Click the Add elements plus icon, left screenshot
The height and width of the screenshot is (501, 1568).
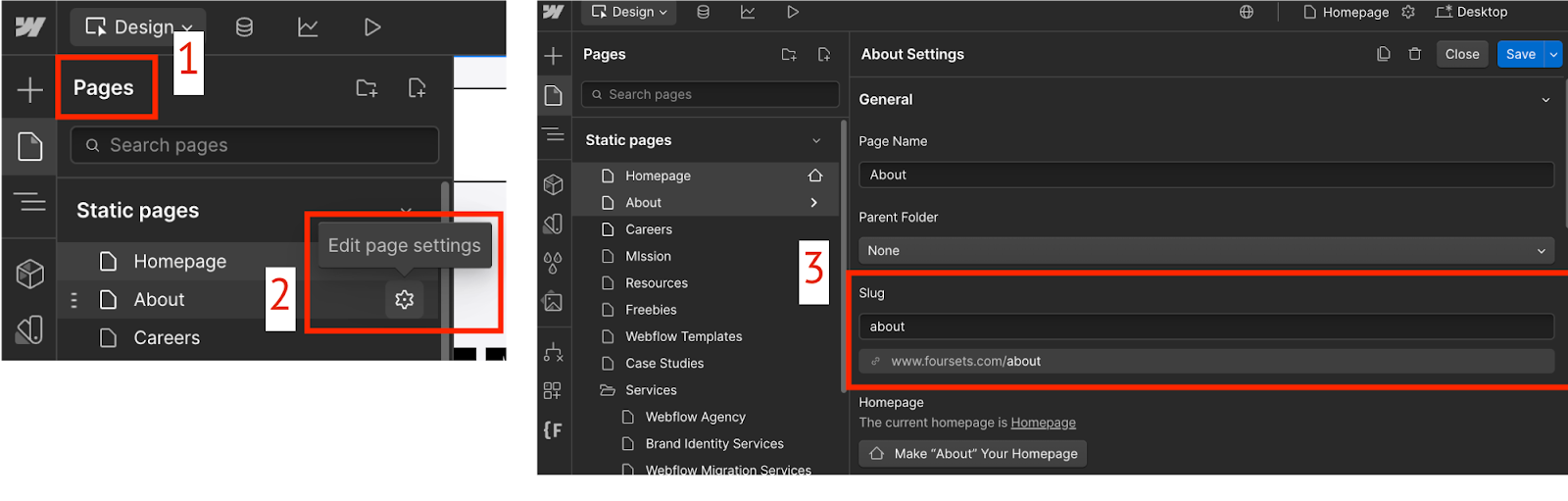pos(29,90)
